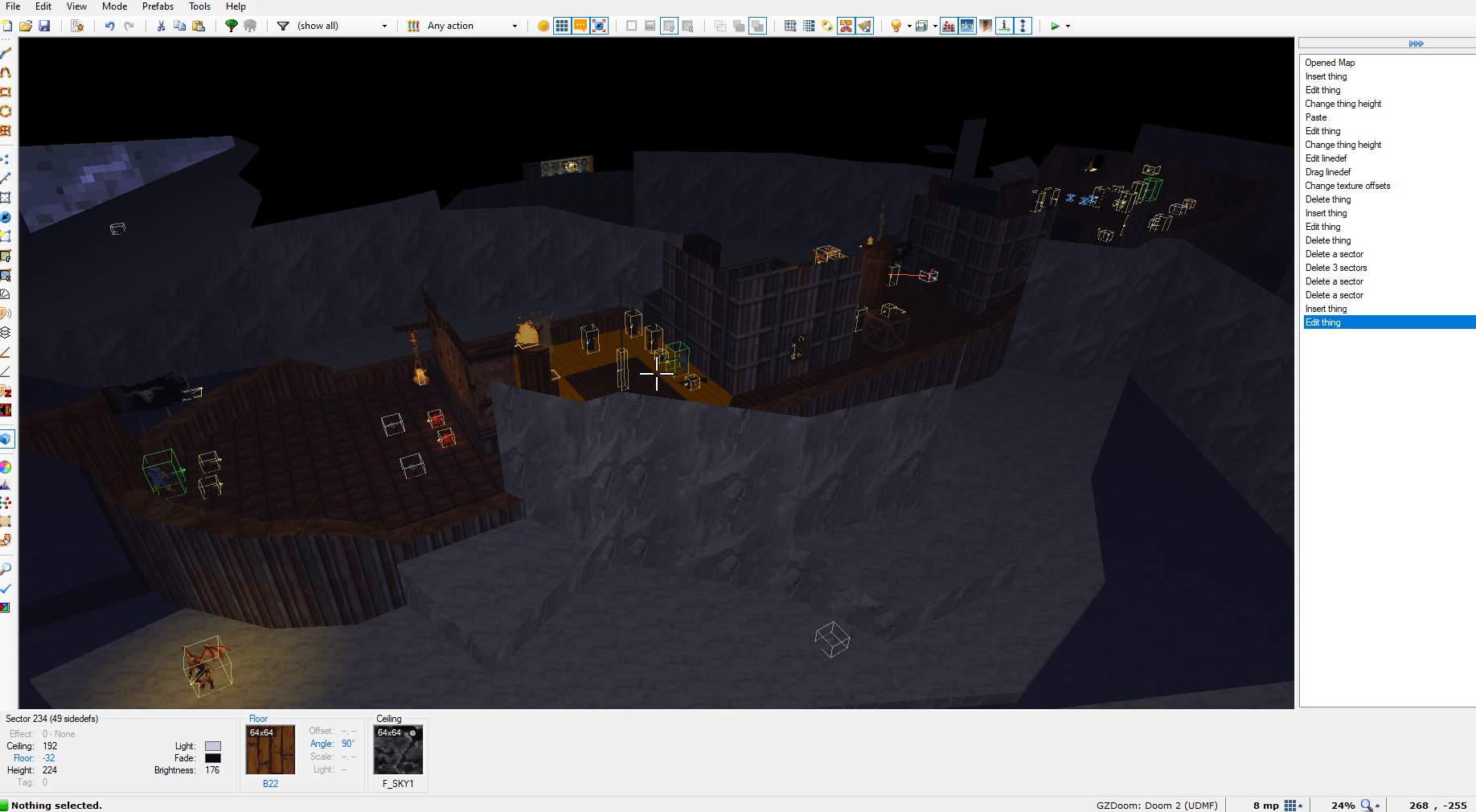The height and width of the screenshot is (812, 1476).
Task: Open the Edit menu
Action: pos(43,6)
